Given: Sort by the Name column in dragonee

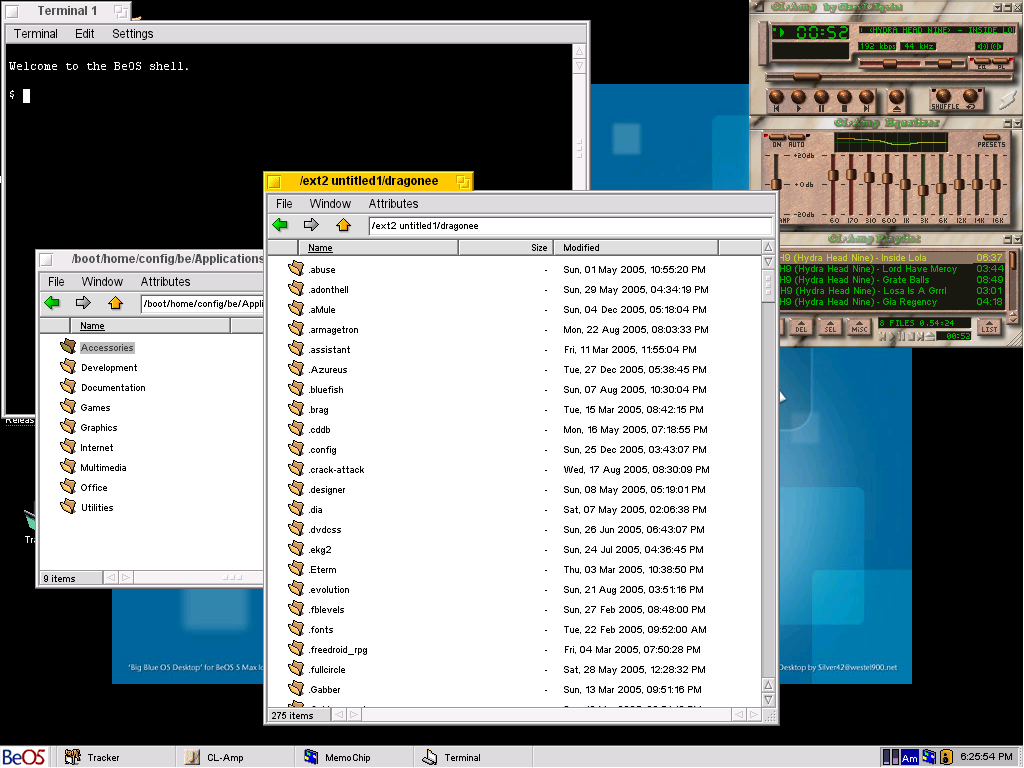Looking at the screenshot, I should [379, 248].
